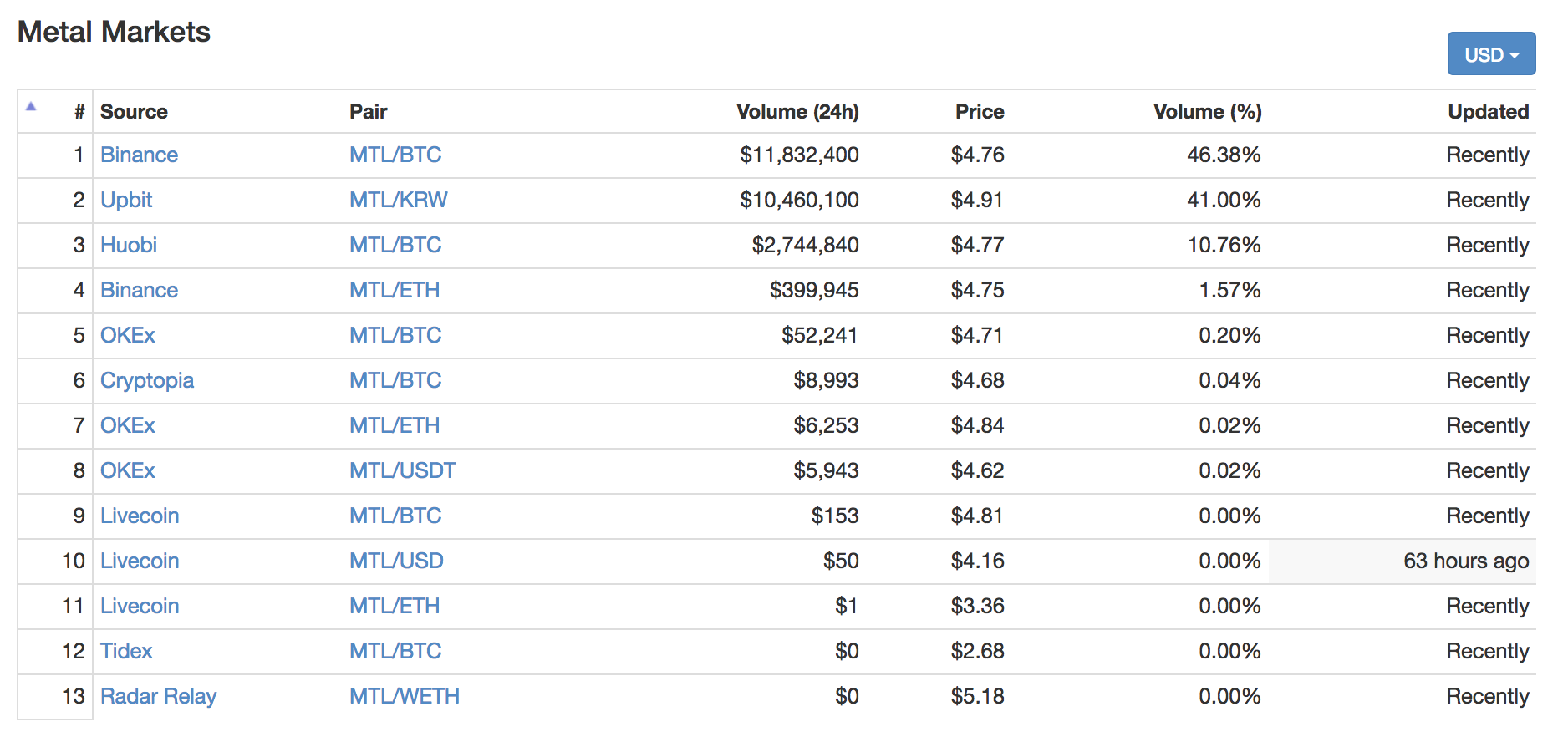Click the $3.36 price cell
This screenshot has height=752, width=1568.
977,606
